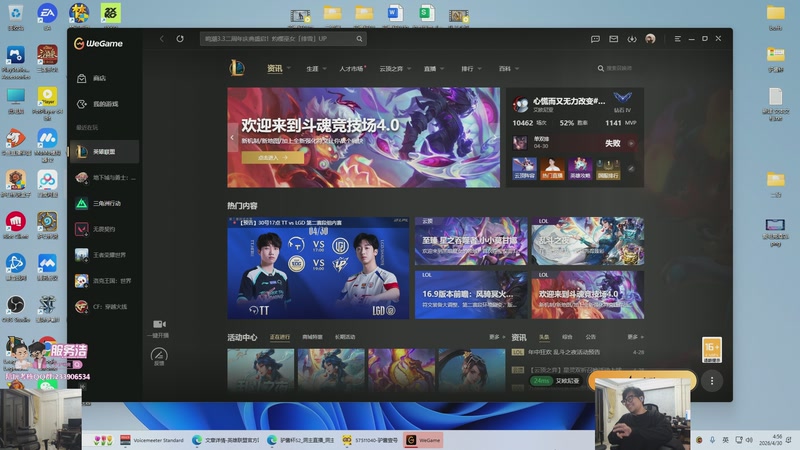This screenshot has height=450, width=800.
Task: Click the gold 点击进入 banner button
Action: point(272,158)
